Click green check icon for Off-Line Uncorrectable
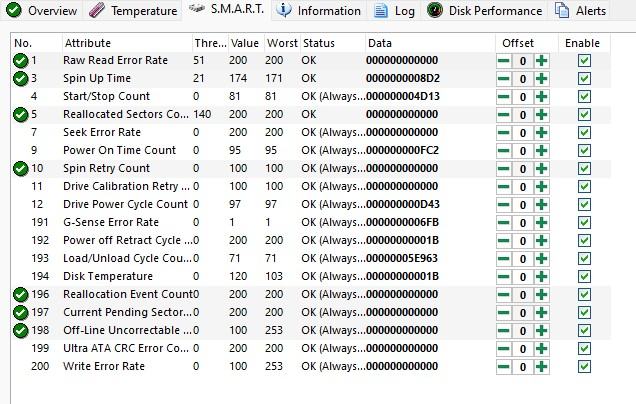This screenshot has height=404, width=636. click(x=20, y=331)
